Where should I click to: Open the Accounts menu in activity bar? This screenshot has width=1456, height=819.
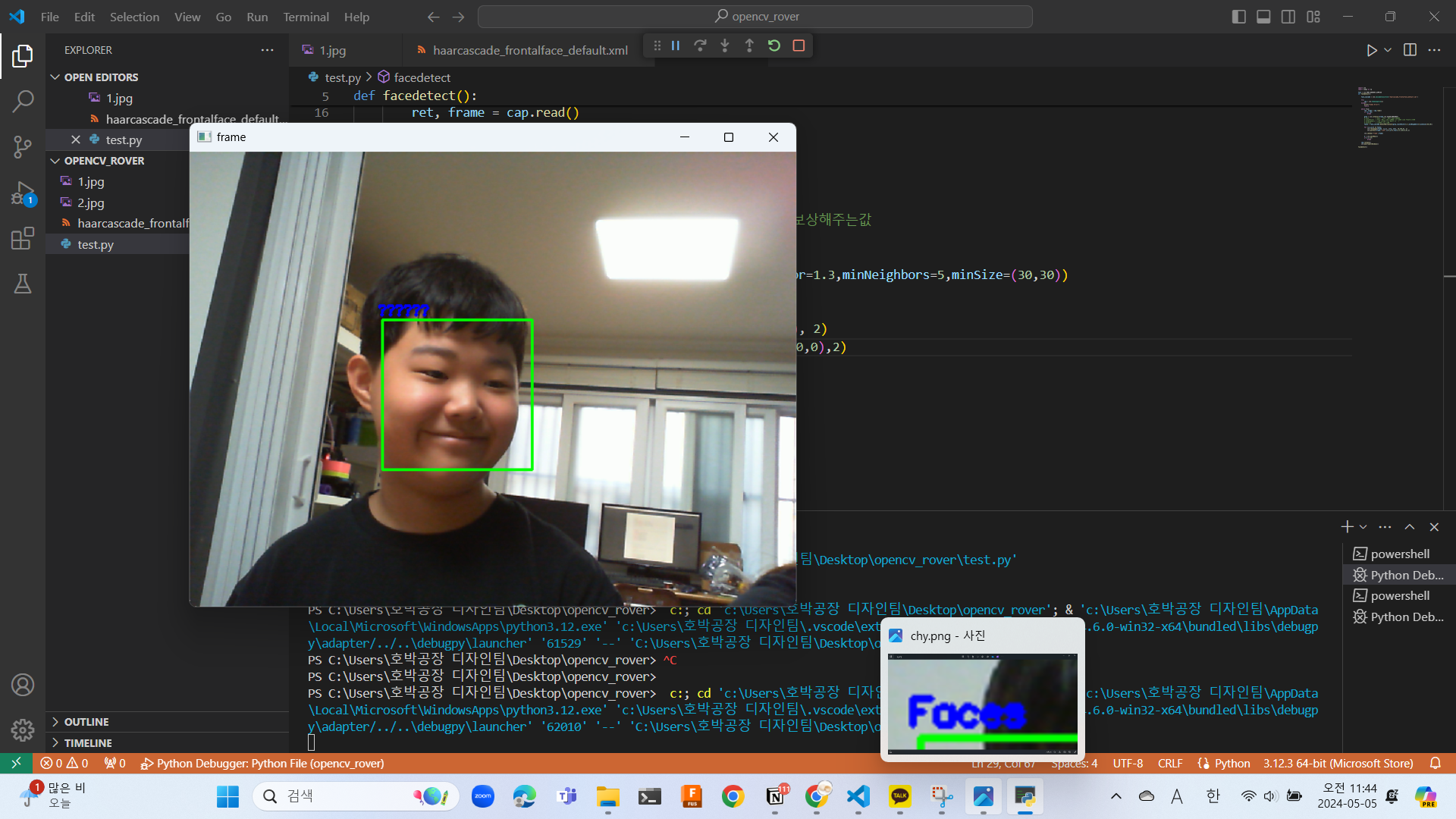(23, 685)
